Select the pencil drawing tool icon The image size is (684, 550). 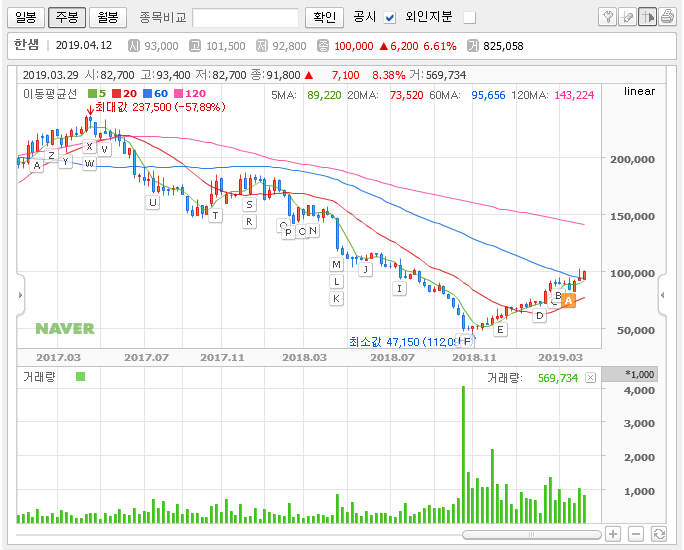tap(627, 17)
